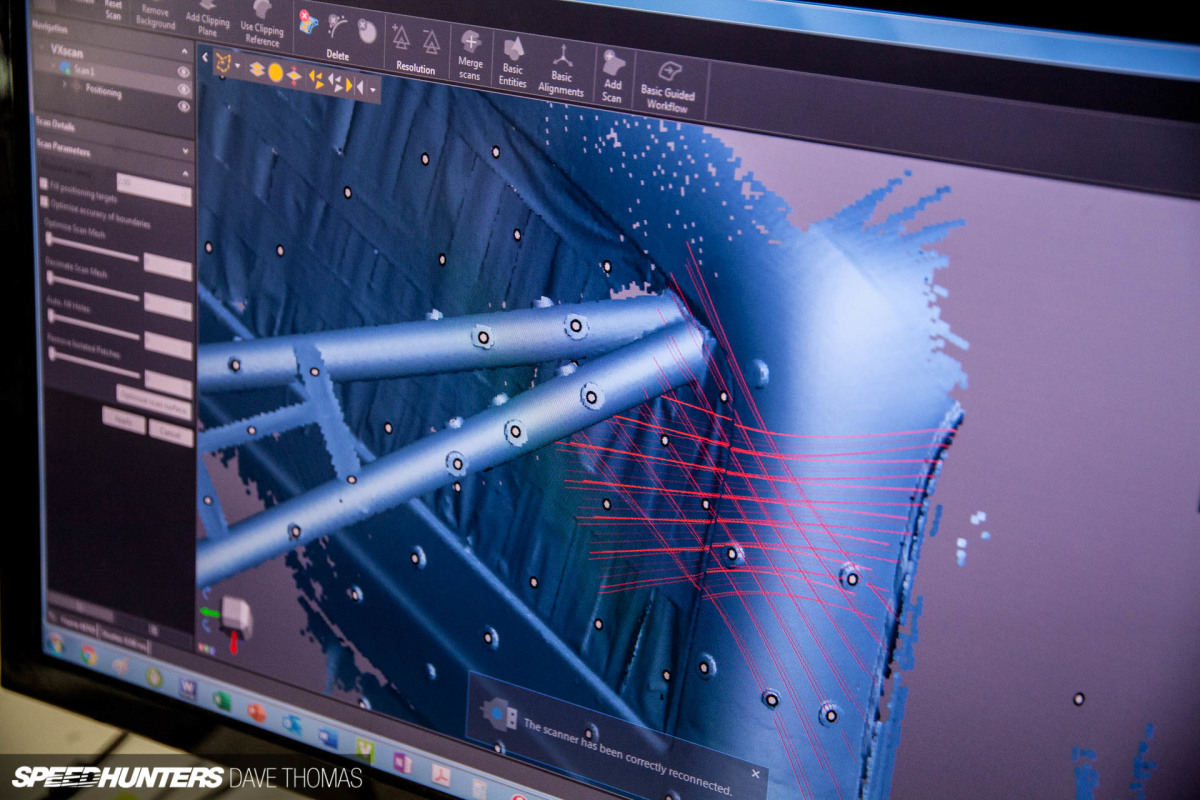Viewport: 1200px width, 800px height.
Task: Click the wireframe cube view icon in viewport toolbar
Action: tap(222, 64)
